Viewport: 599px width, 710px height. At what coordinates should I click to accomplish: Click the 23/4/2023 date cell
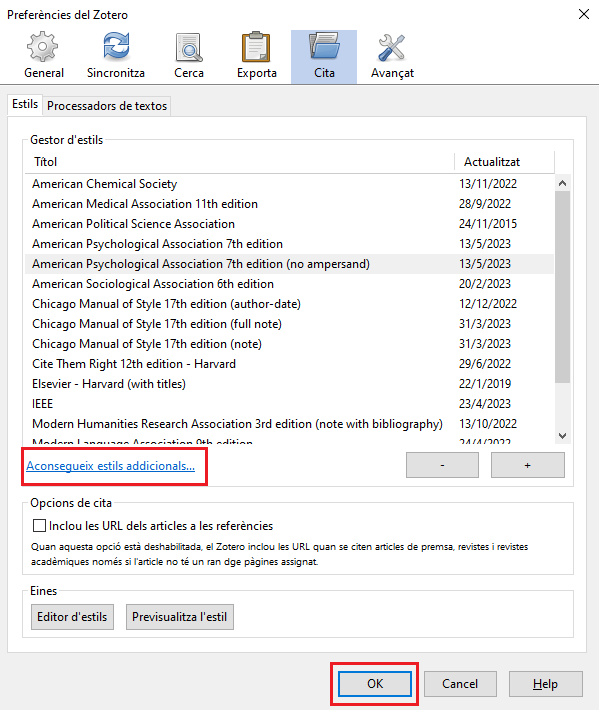pos(484,403)
